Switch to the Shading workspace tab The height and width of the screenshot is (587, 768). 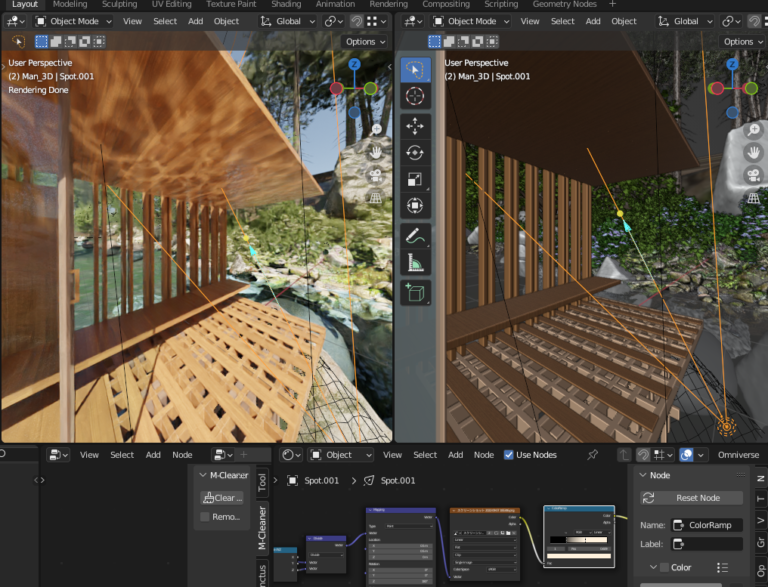pos(286,4)
